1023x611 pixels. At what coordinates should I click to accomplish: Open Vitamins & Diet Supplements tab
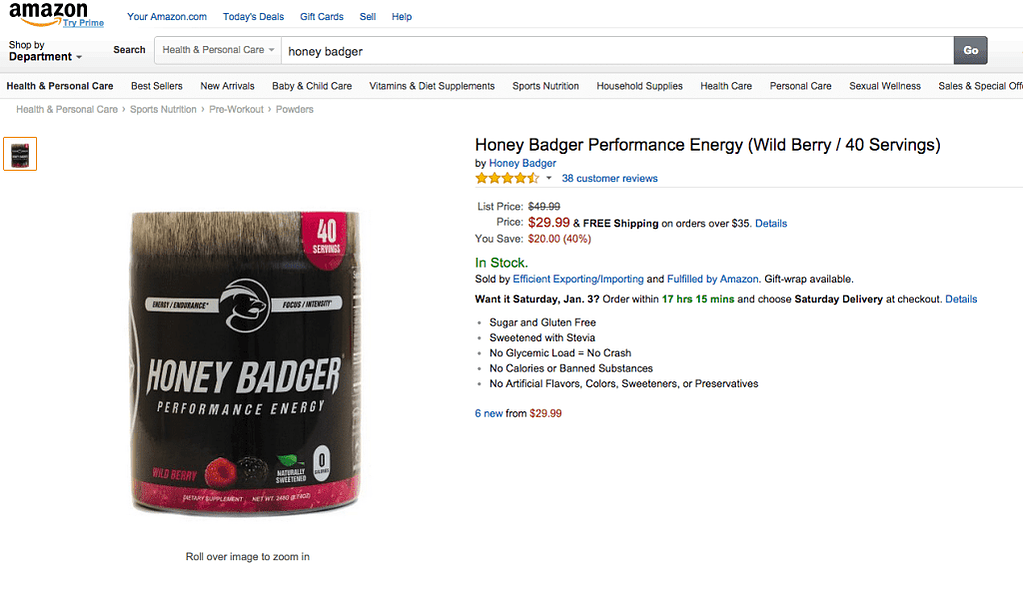(x=432, y=86)
